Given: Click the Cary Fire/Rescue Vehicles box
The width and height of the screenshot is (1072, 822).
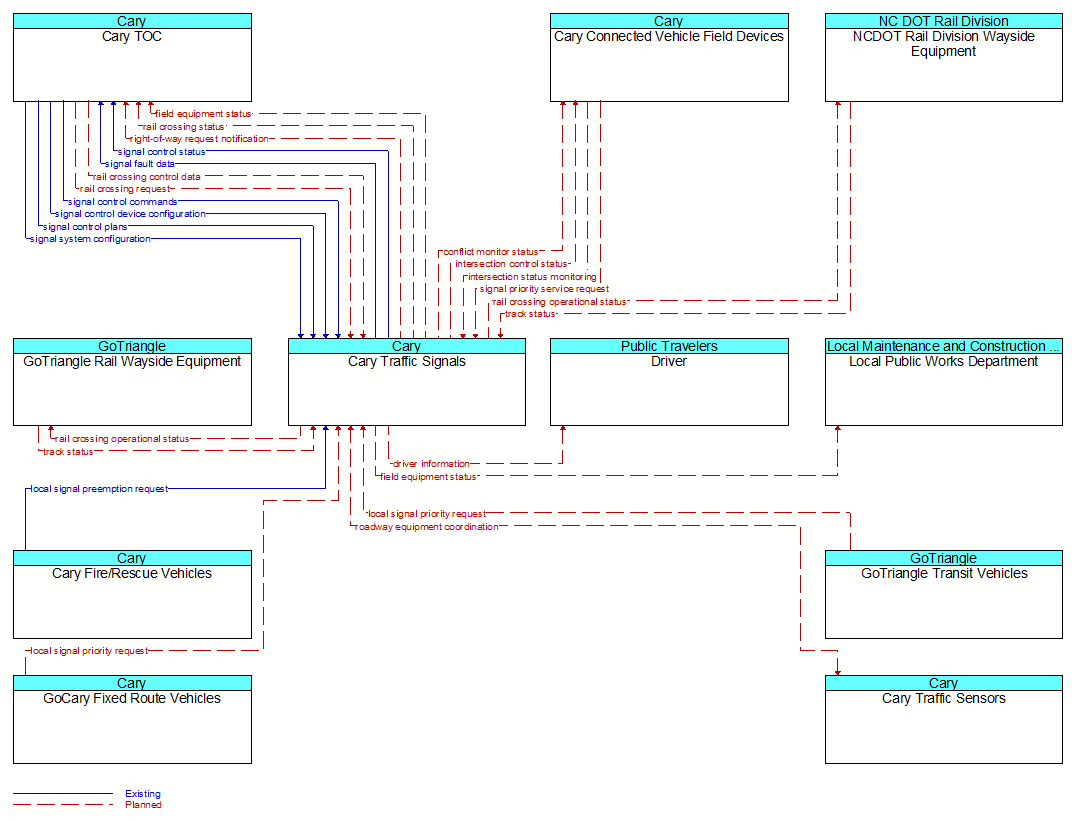Looking at the screenshot, I should 132,594.
